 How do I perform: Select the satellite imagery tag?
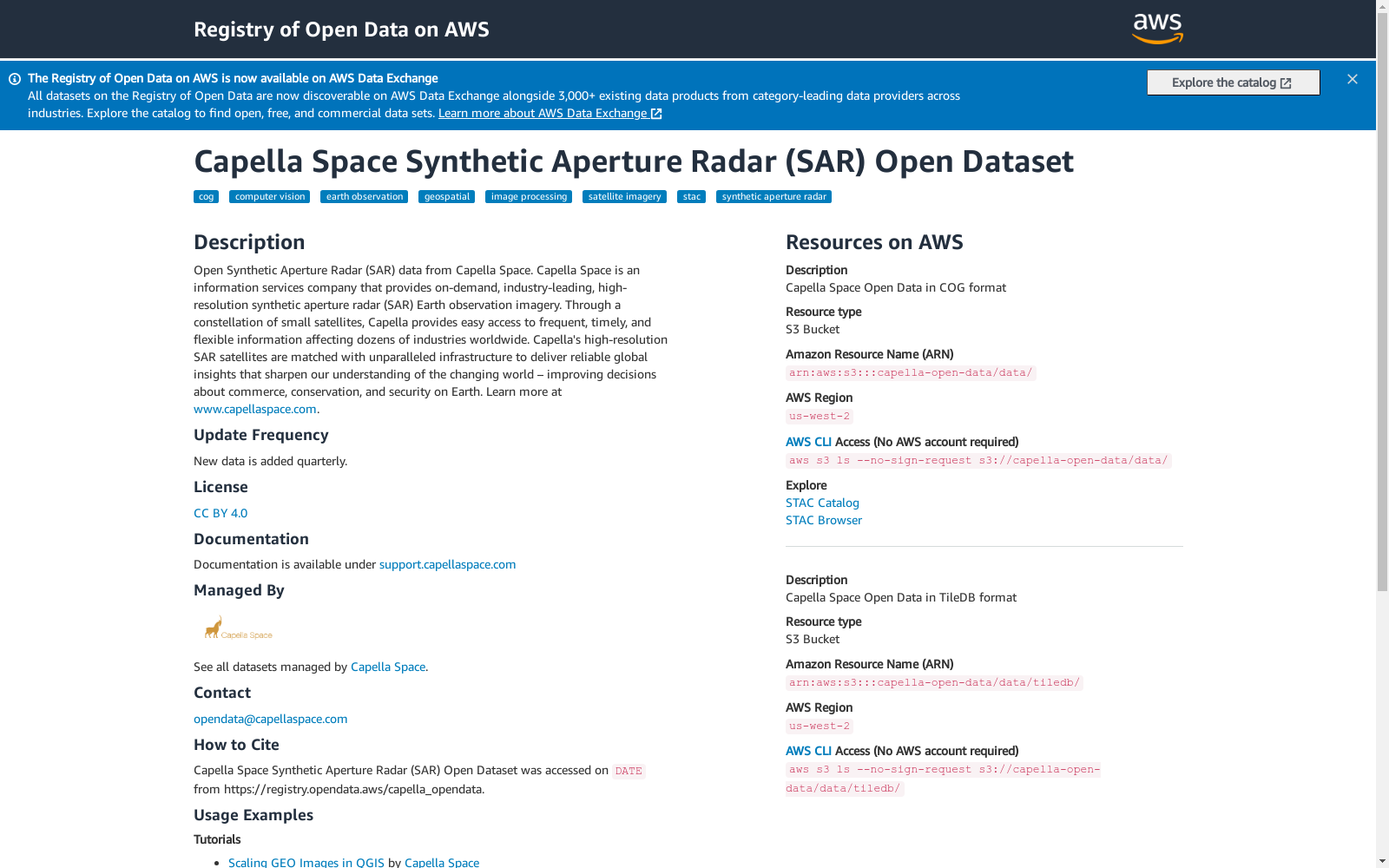[624, 197]
